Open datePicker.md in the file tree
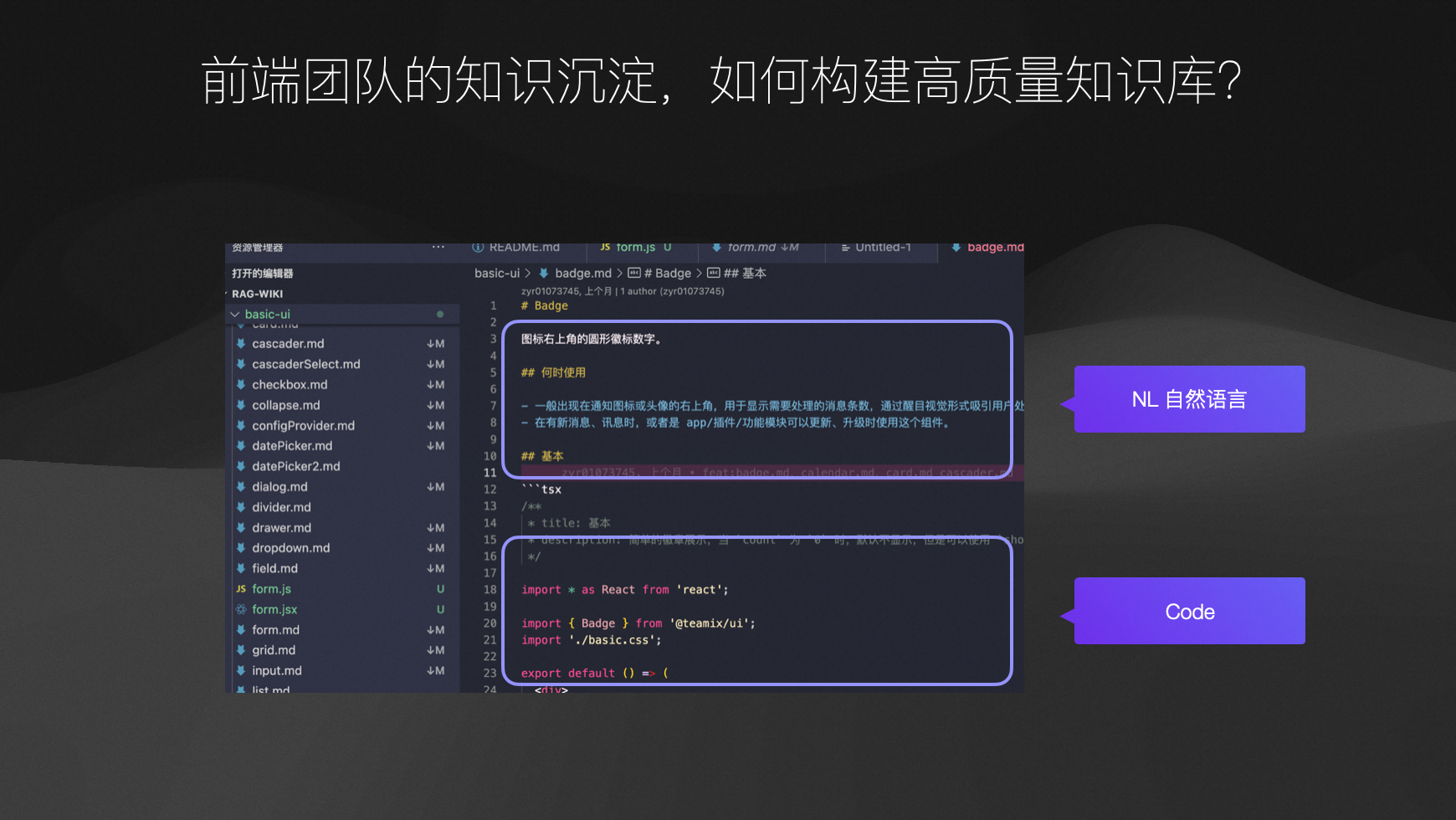The image size is (1456, 820). (x=292, y=446)
